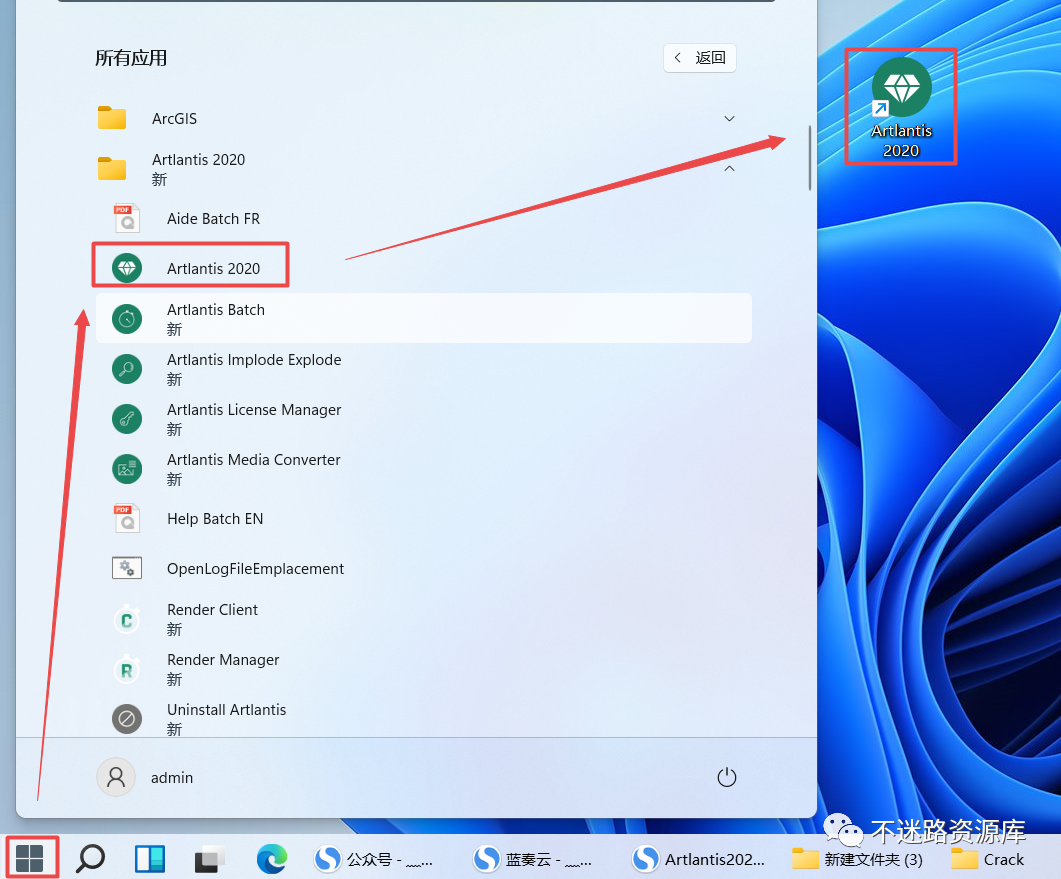Switch to the 公众号 browser window on taskbar

(x=375, y=859)
